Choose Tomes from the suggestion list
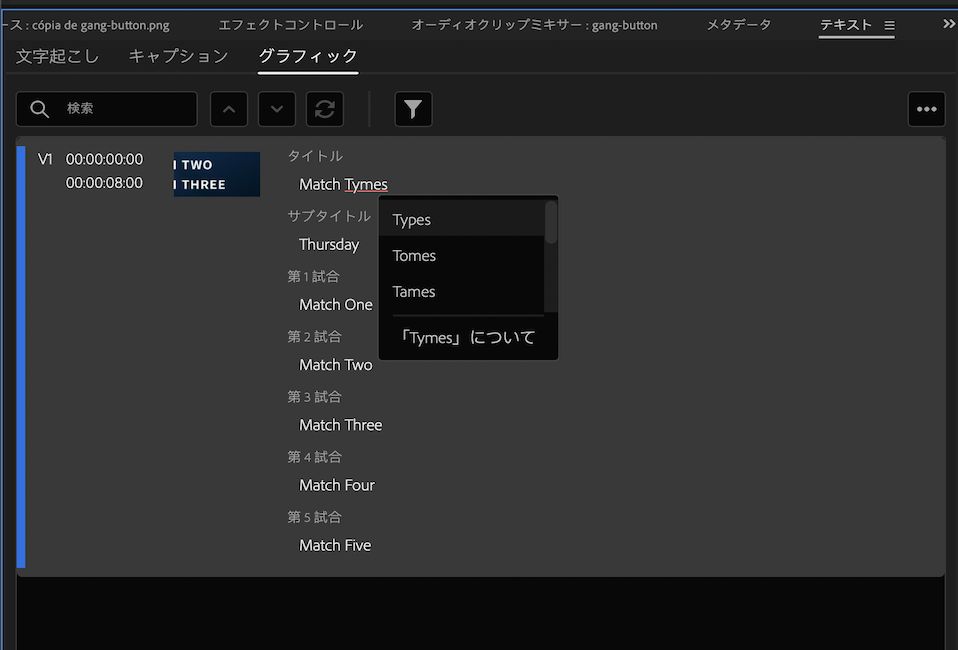The image size is (958, 650). pyautogui.click(x=414, y=255)
